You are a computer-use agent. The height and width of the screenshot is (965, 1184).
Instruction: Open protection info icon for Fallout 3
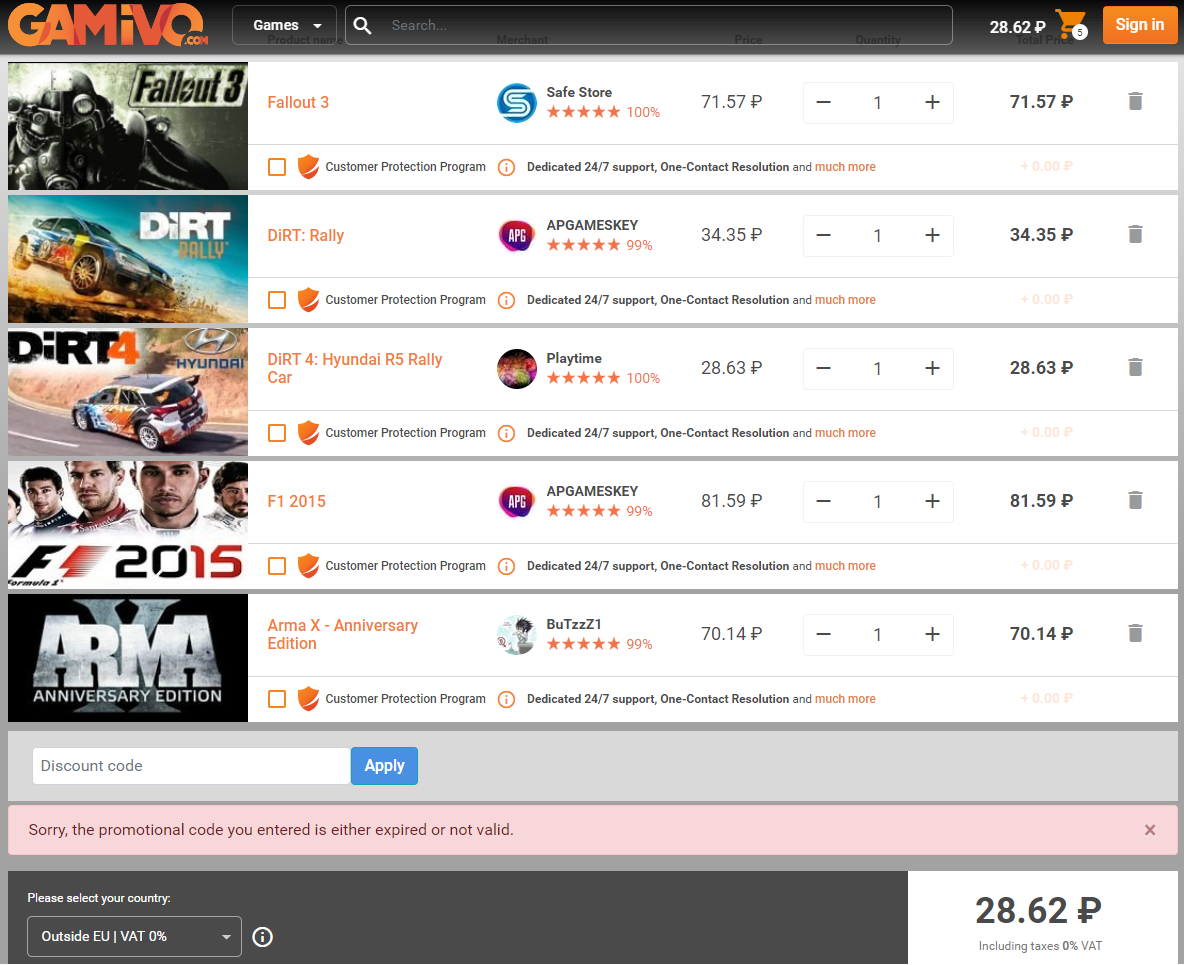507,167
